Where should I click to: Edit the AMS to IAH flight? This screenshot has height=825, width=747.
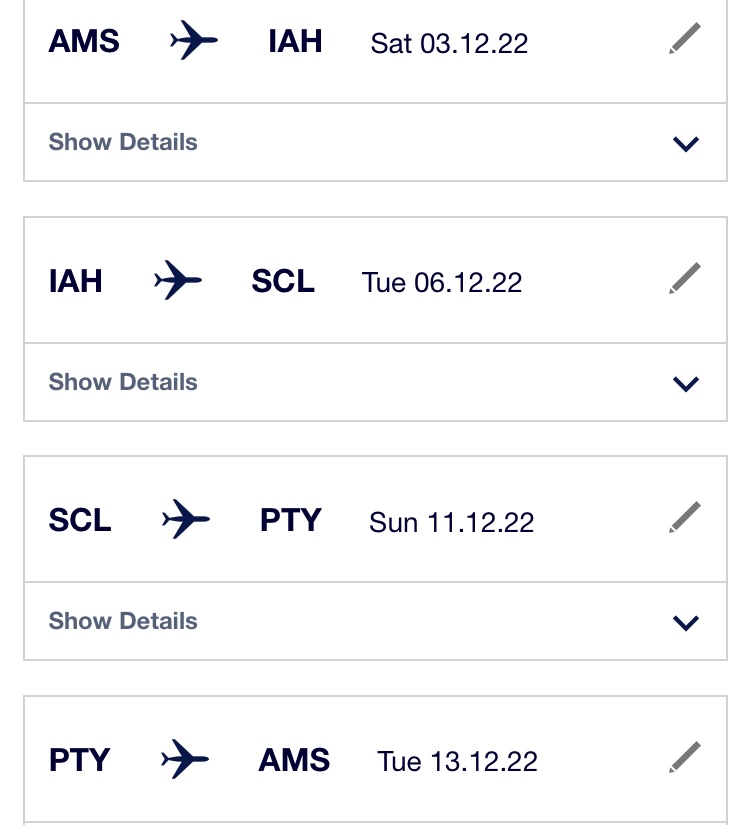point(684,38)
